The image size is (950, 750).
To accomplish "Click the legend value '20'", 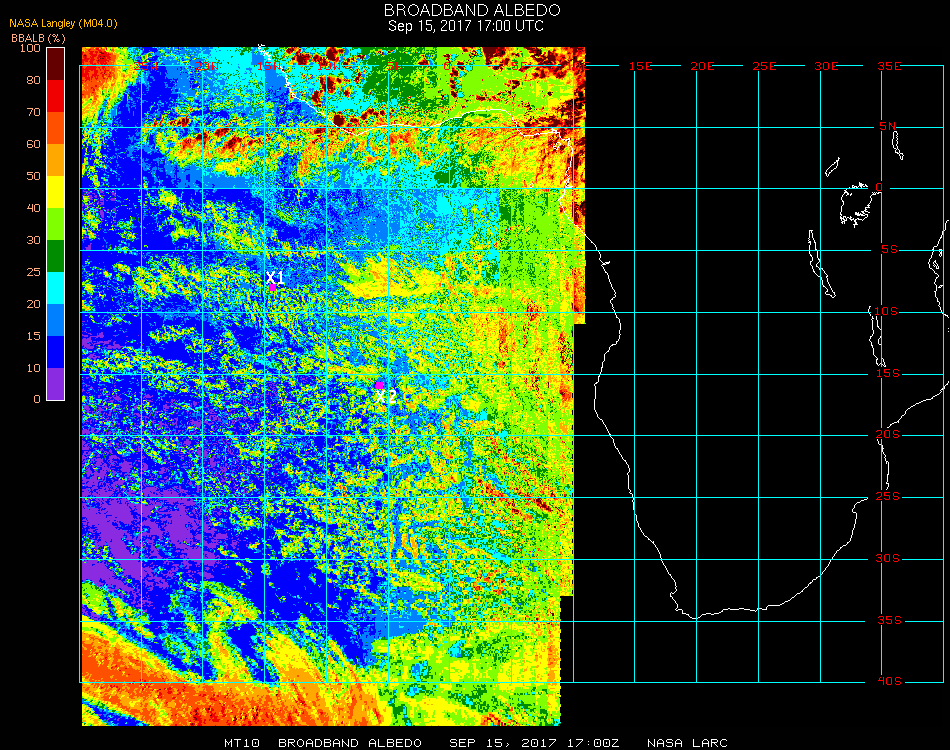I will [33, 304].
